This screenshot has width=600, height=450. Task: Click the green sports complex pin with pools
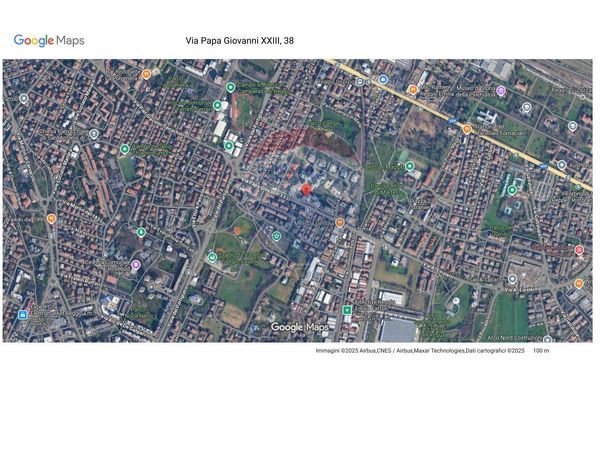tap(512, 190)
